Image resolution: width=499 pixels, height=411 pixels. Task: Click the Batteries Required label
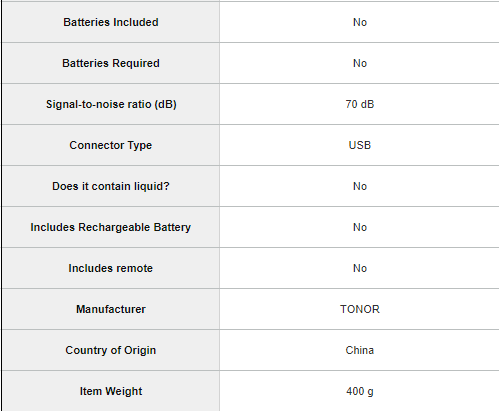[x=111, y=63]
